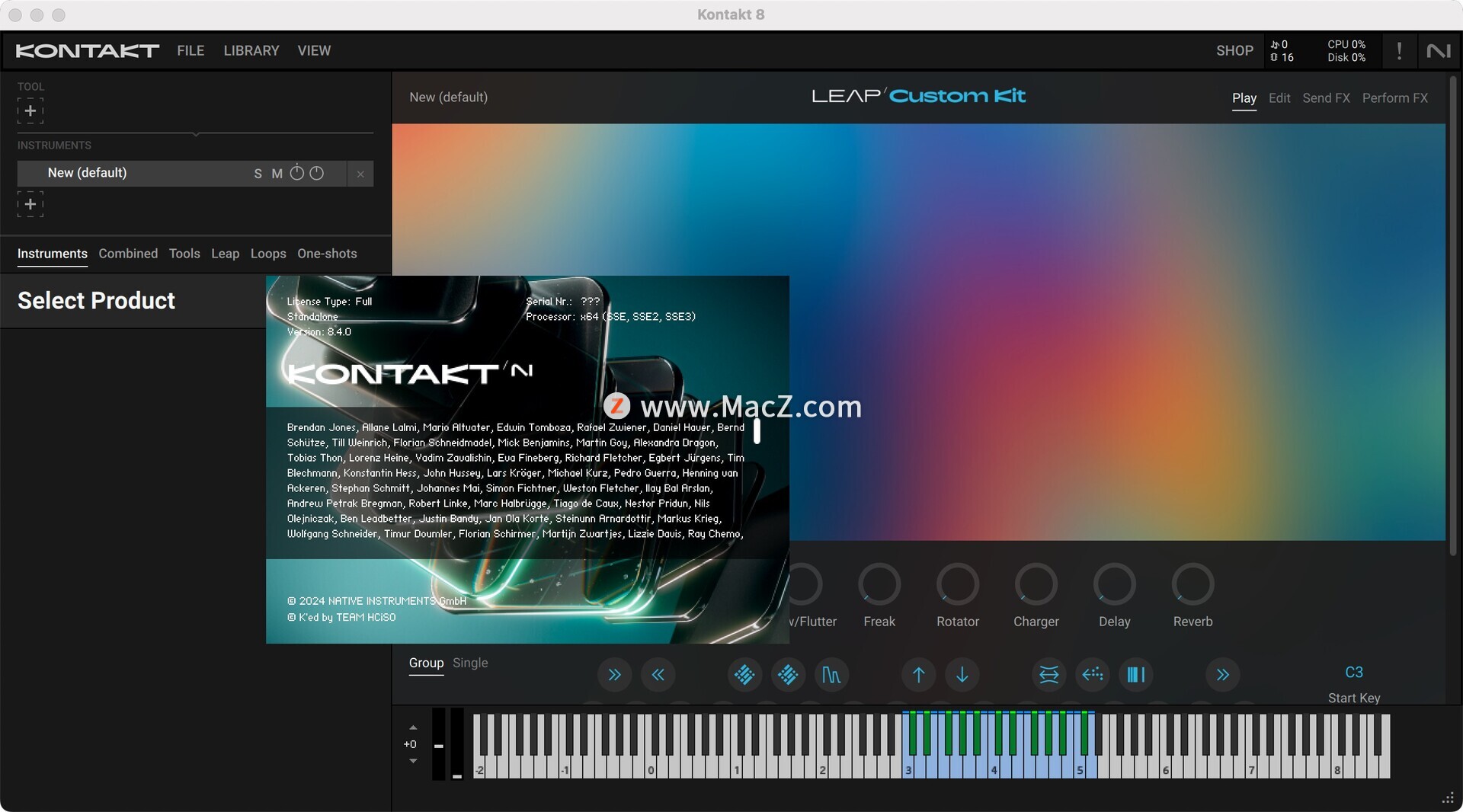Open the Send FX page
Image resolution: width=1463 pixels, height=812 pixels.
1326,98
